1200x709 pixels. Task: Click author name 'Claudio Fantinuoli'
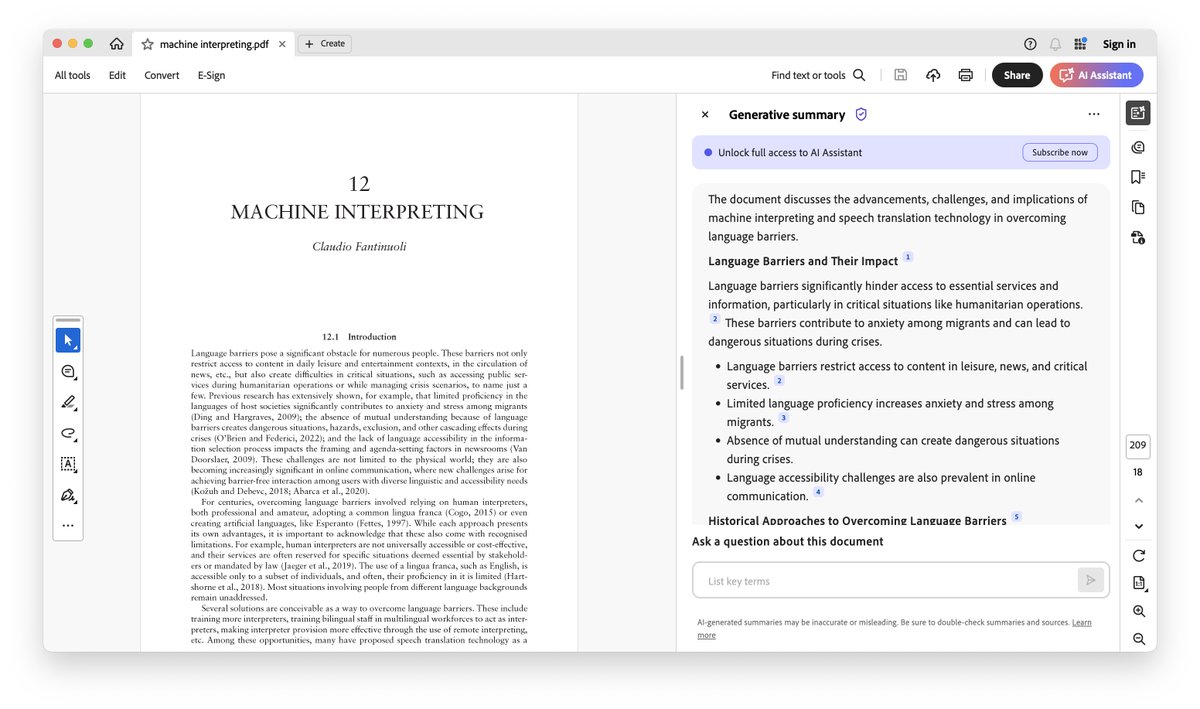[358, 247]
